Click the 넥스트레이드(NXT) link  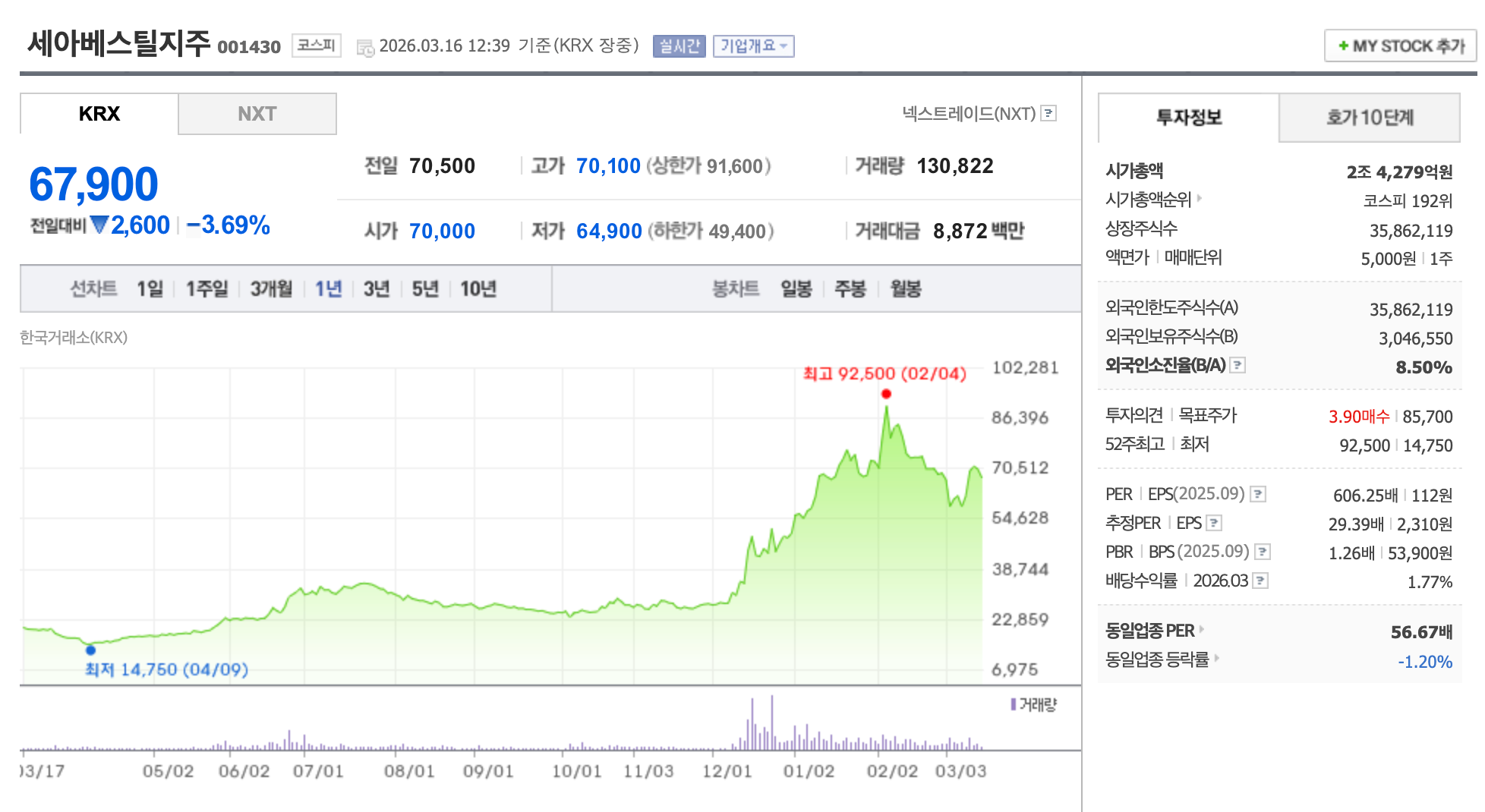(969, 114)
